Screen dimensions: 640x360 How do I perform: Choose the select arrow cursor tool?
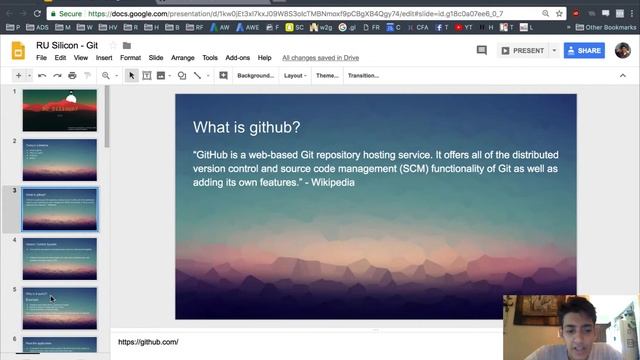click(131, 76)
